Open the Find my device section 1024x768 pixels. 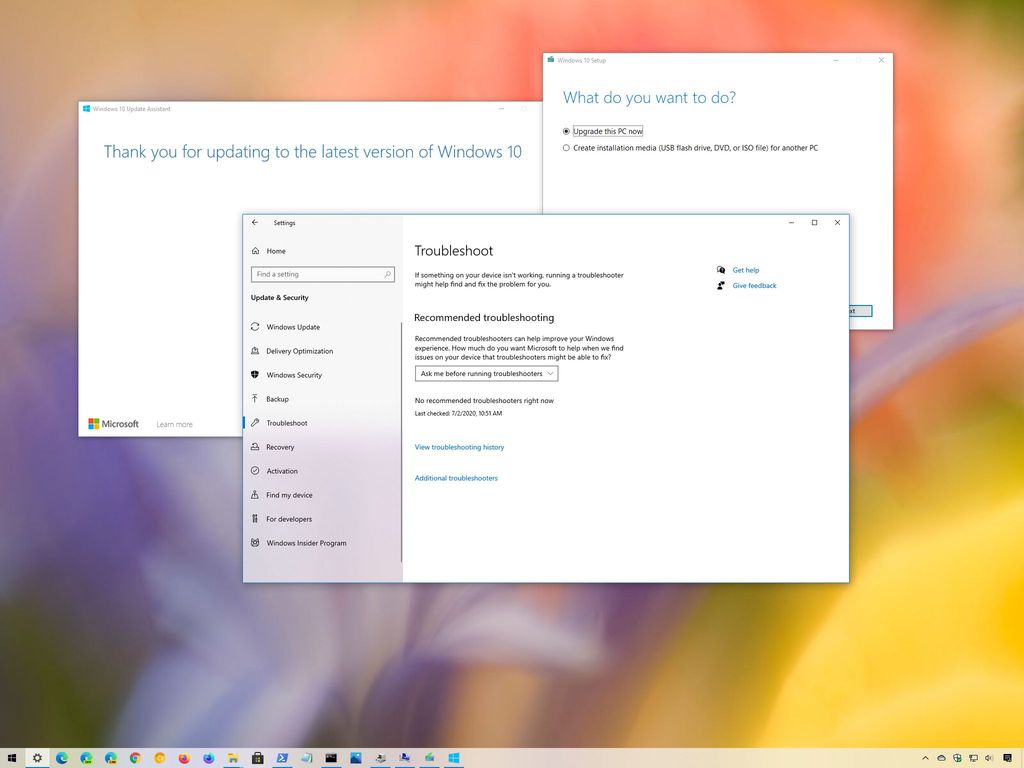(x=289, y=495)
